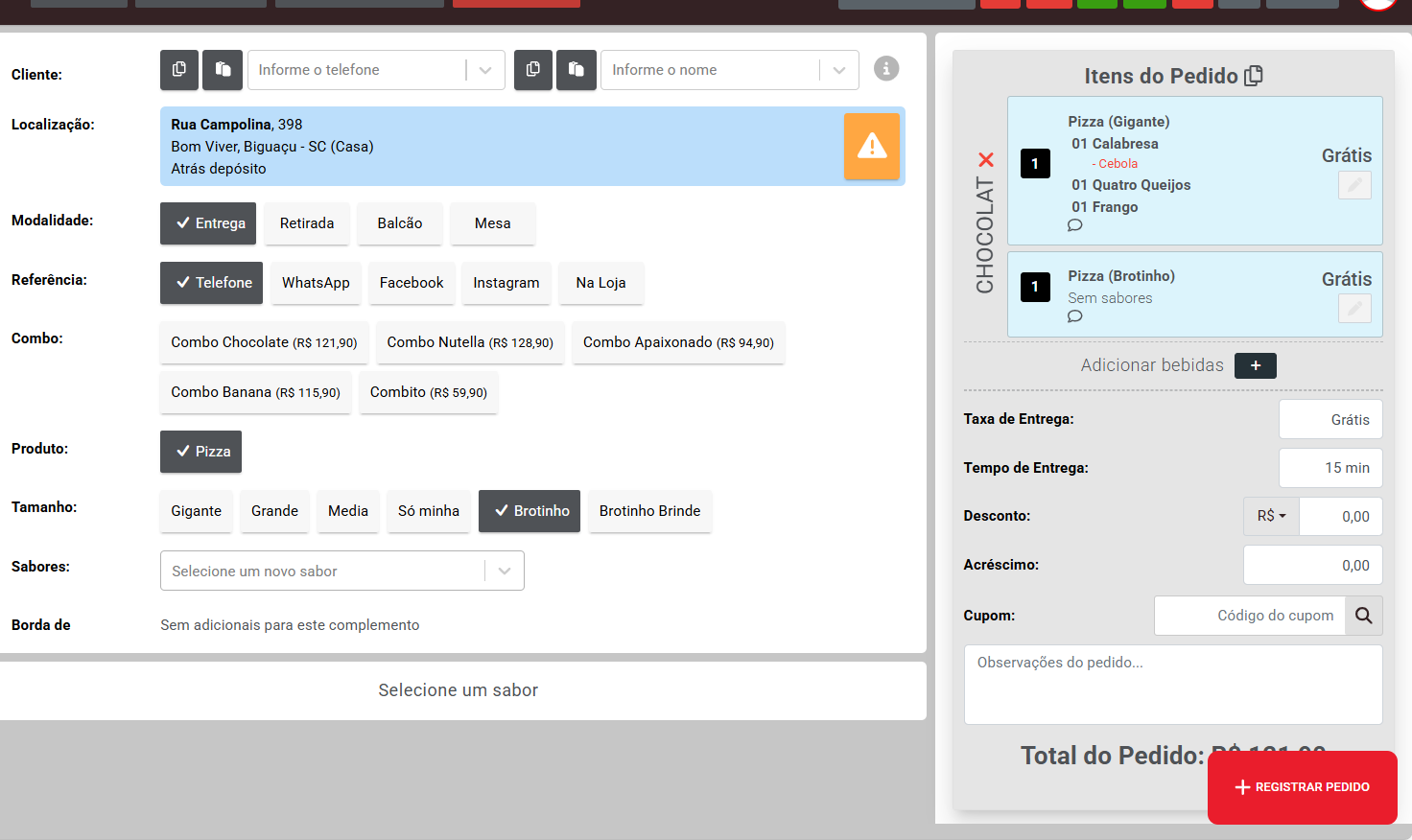The image size is (1412, 840).
Task: Edit the Pizza (Gigante) item pencil icon
Action: pyautogui.click(x=1354, y=185)
